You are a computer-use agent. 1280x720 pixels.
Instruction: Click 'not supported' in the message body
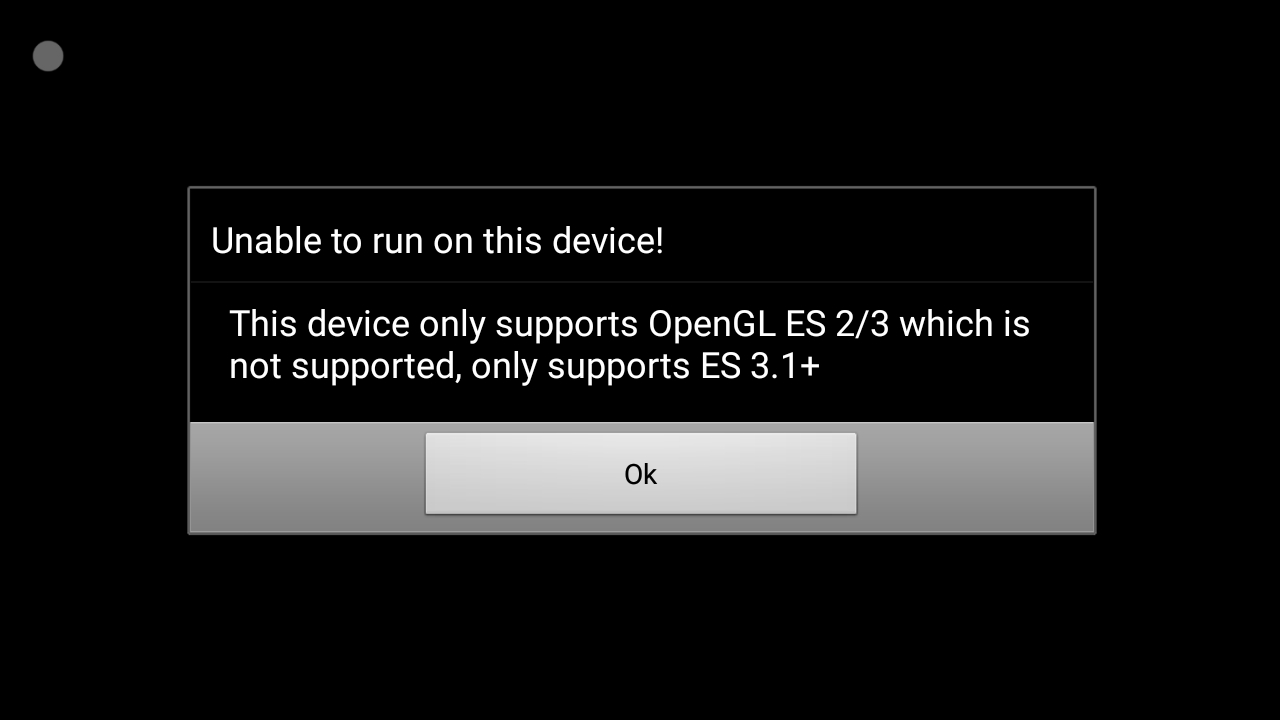[343, 367]
